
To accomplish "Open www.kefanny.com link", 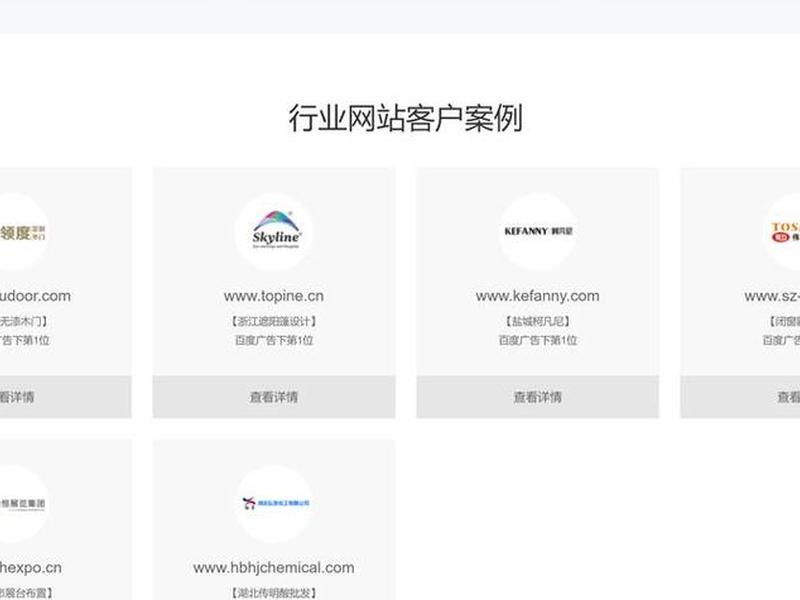I will coord(538,296).
